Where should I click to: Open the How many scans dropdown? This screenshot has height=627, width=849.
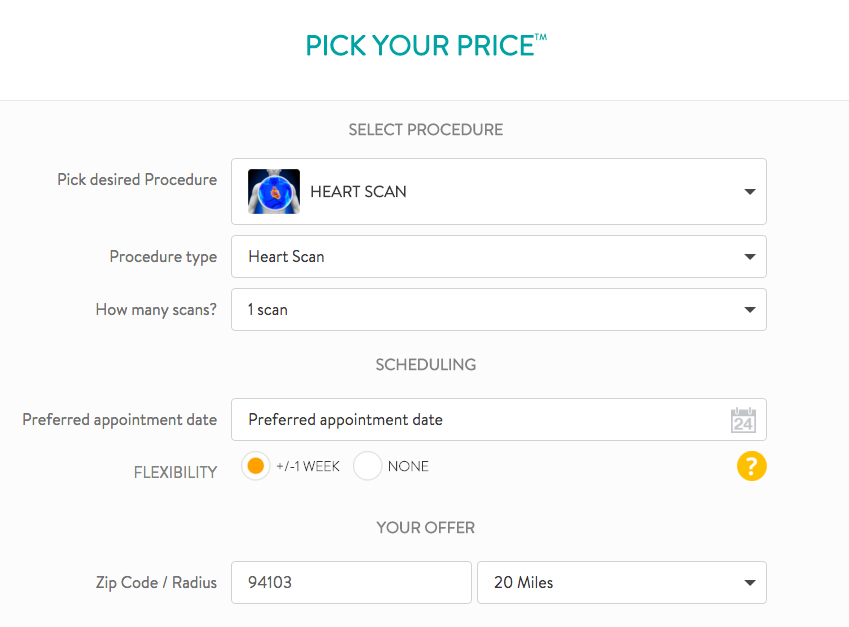click(x=498, y=310)
